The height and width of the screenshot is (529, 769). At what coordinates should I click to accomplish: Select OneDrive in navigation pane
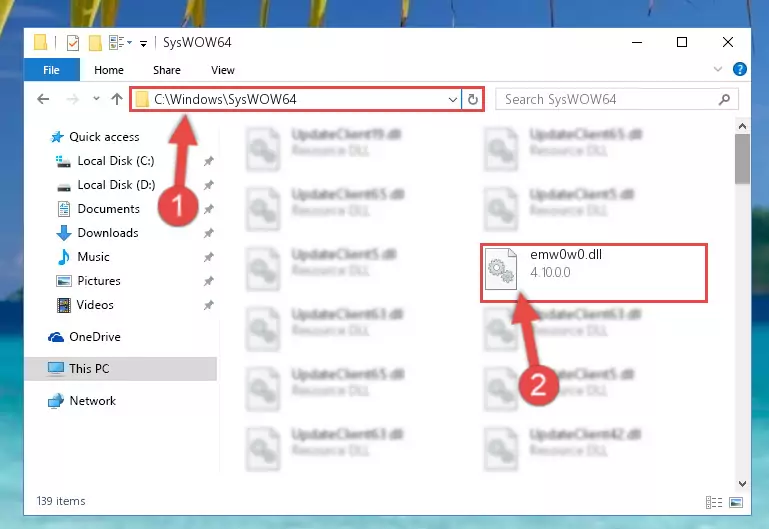coord(95,337)
